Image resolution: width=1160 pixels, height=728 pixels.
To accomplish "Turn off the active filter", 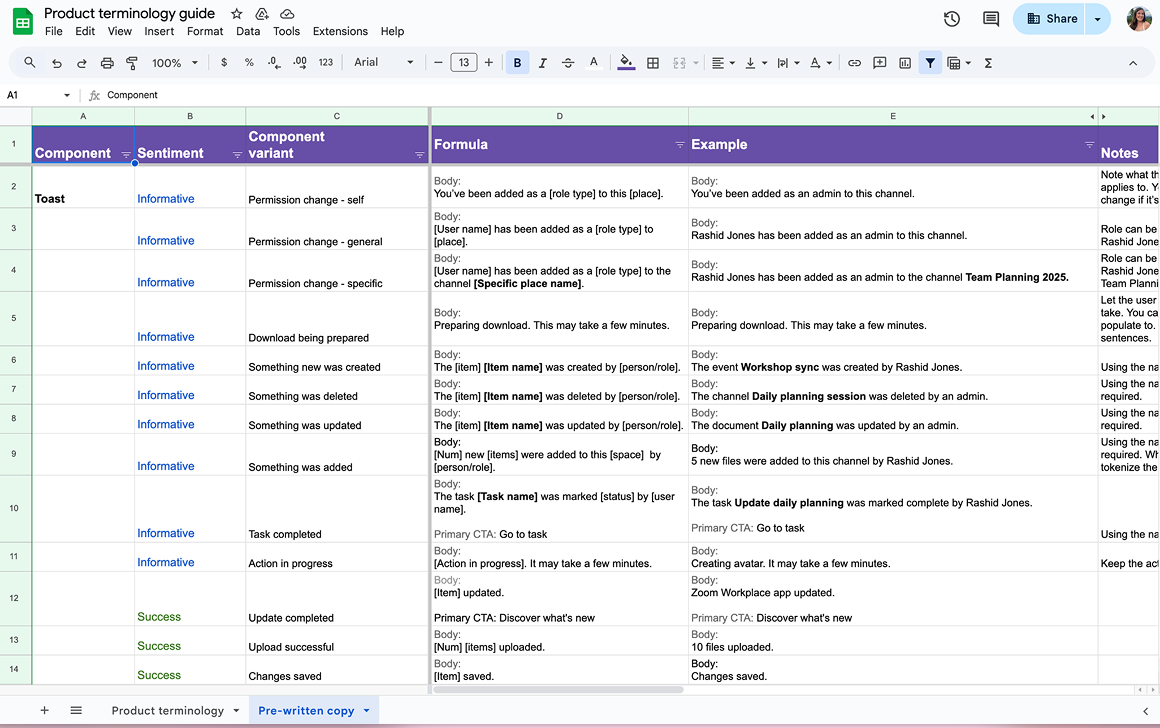I will point(930,62).
